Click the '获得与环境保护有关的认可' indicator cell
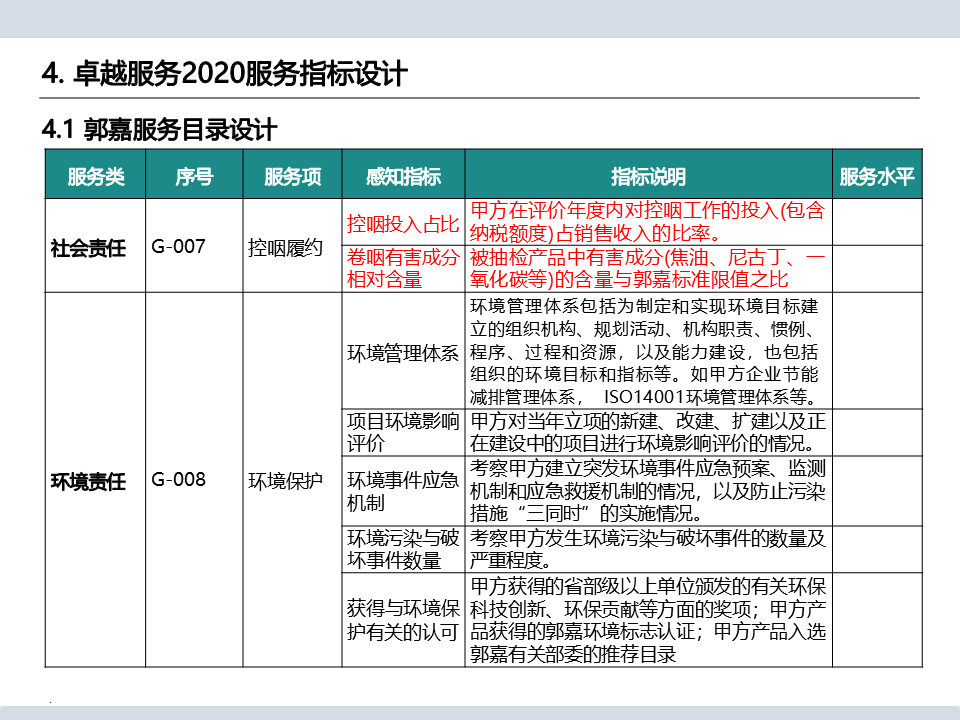This screenshot has width=960, height=720. 403,620
